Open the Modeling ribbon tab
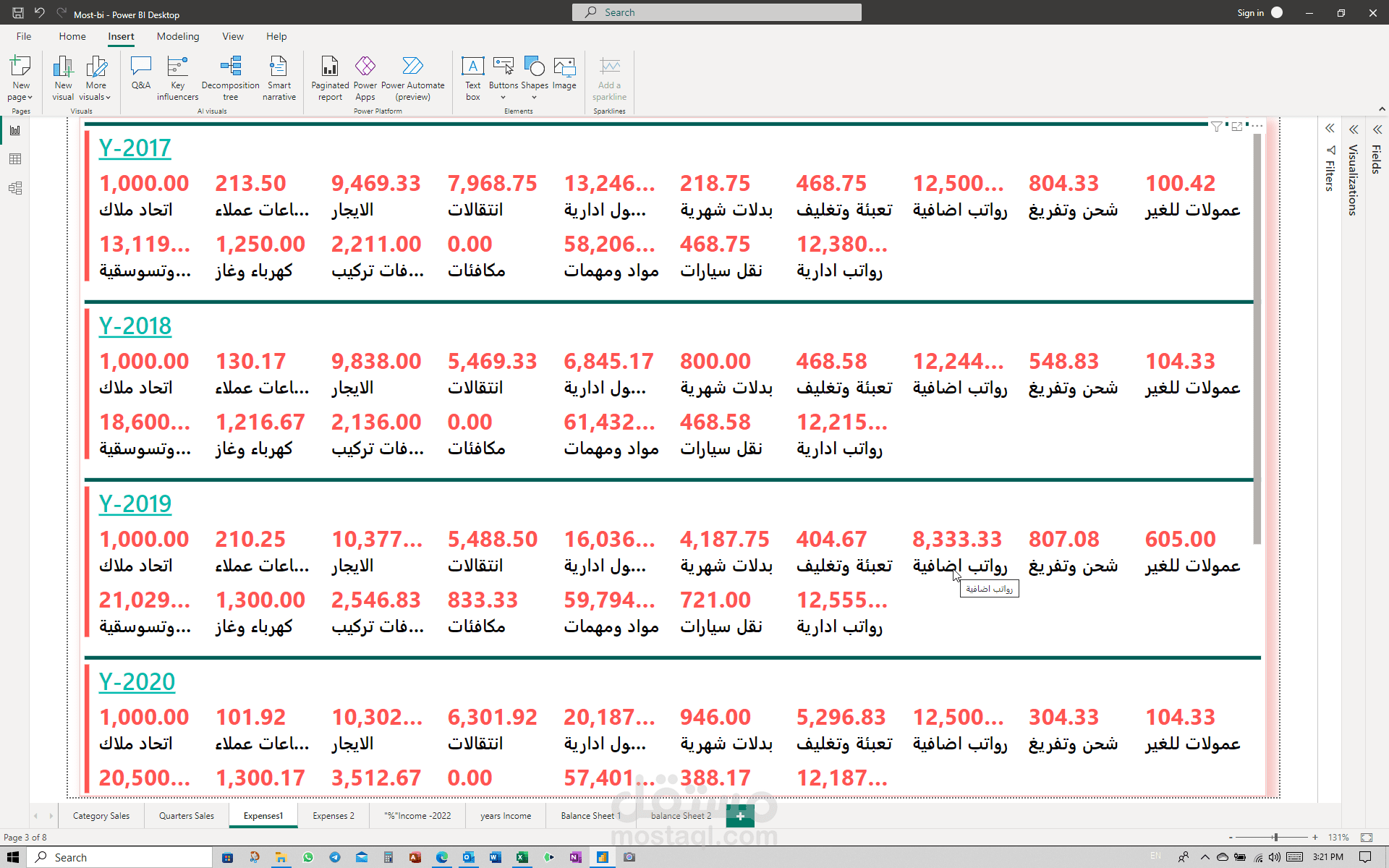Screen dimensions: 1389x868 (178, 36)
